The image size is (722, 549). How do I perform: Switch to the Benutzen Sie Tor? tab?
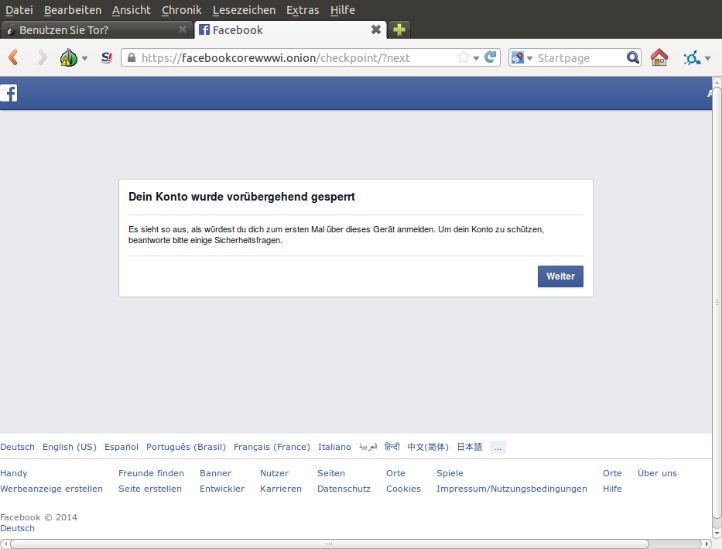(x=96, y=30)
